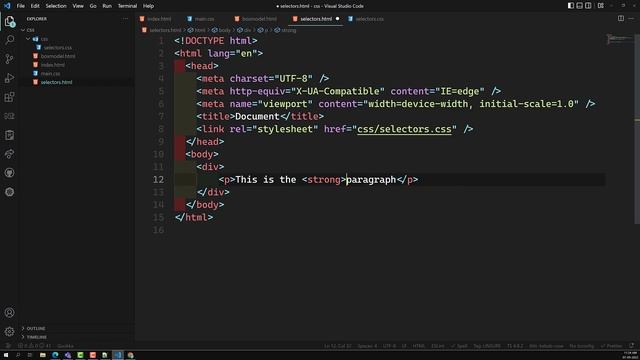Screen dimensions: 640x360
Task: Click the Spell status bar item
Action: (459, 346)
